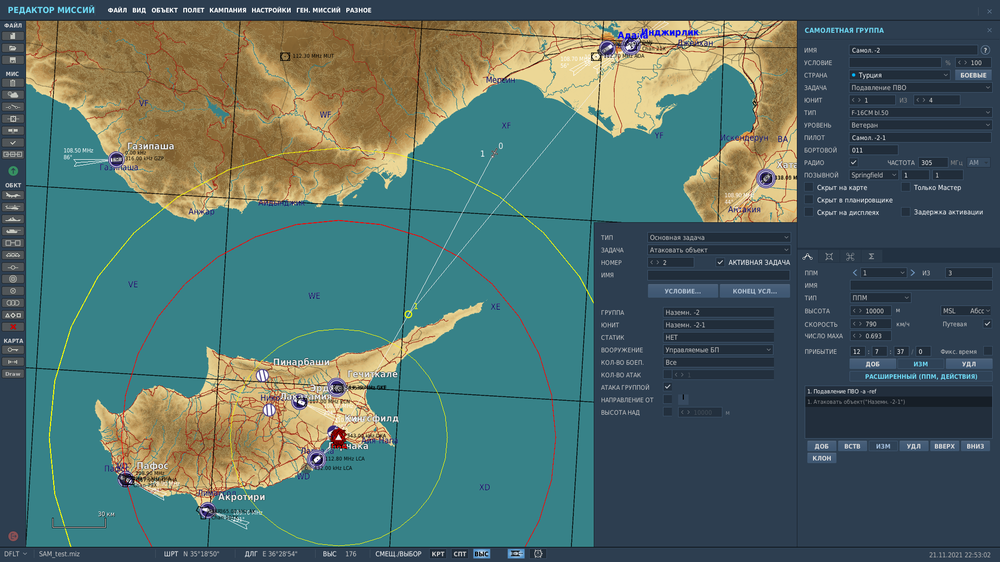Open the НАСТРОЙКИ menu
This screenshot has height=562, width=1000.
[271, 10]
